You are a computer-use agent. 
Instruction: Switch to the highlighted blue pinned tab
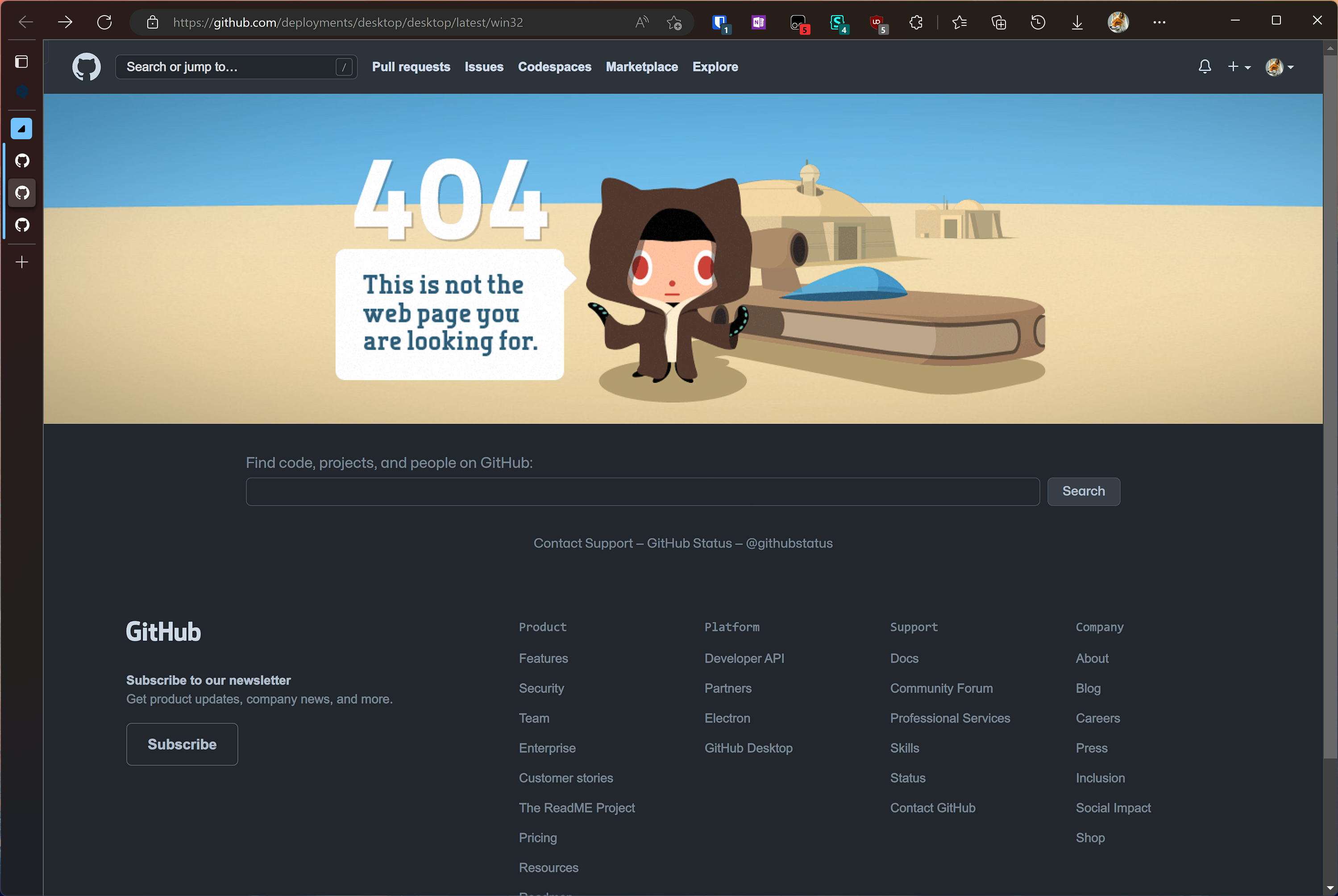point(22,129)
